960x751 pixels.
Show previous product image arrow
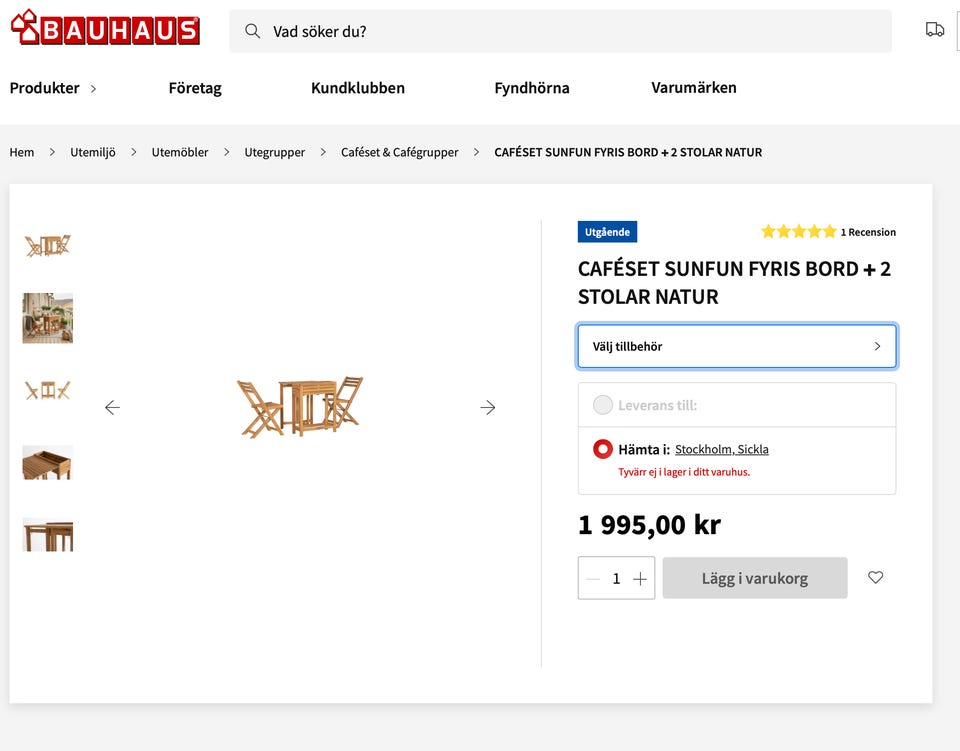[x=112, y=407]
